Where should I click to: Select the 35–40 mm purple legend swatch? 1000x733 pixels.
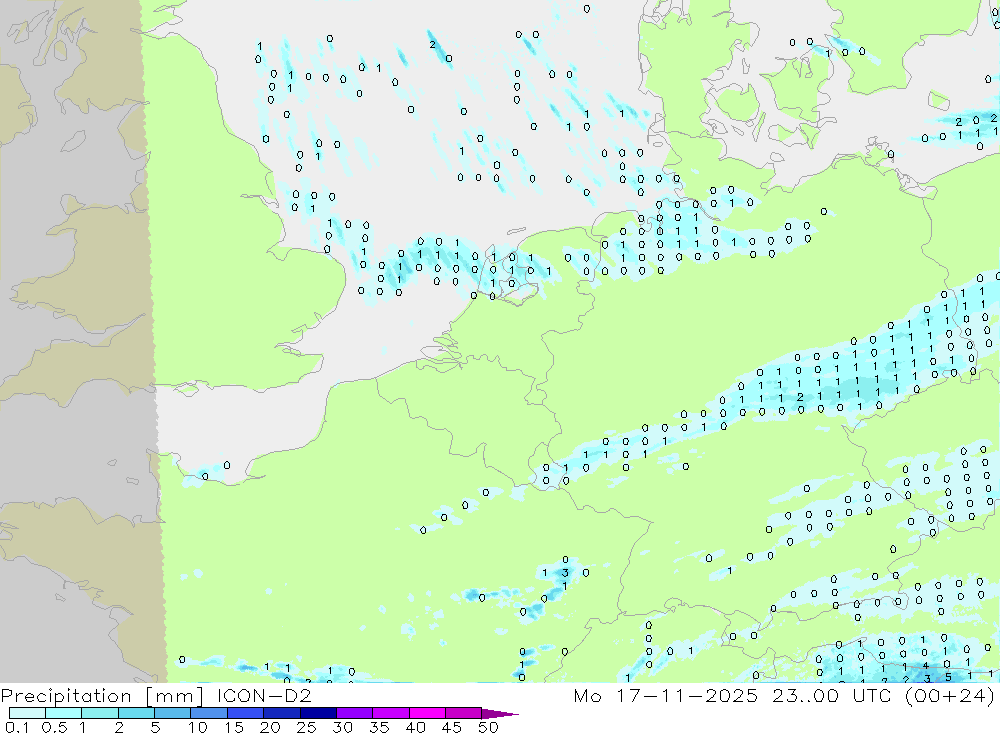click(390, 713)
